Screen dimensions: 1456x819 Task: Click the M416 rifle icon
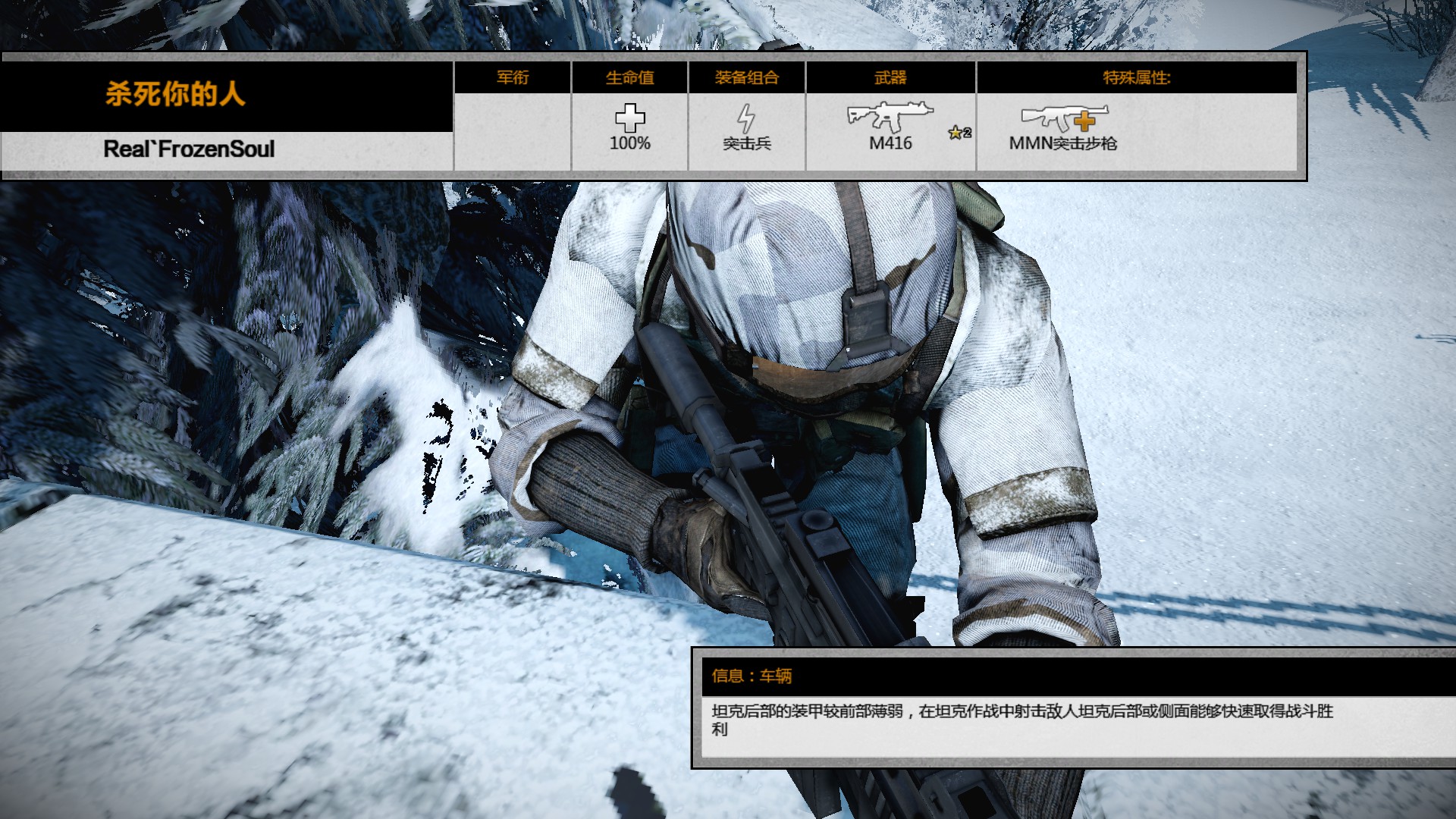(x=890, y=117)
